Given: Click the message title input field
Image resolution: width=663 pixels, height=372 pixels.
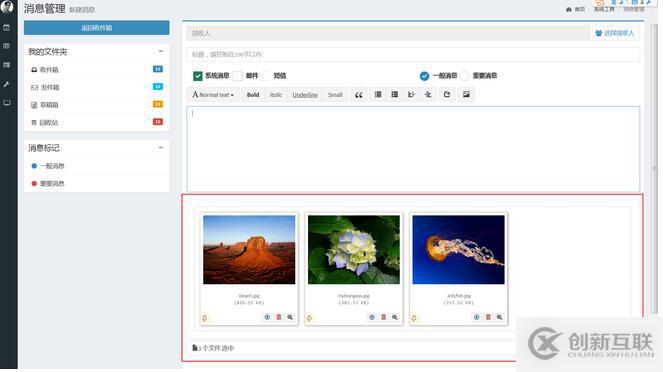Looking at the screenshot, I should point(413,54).
